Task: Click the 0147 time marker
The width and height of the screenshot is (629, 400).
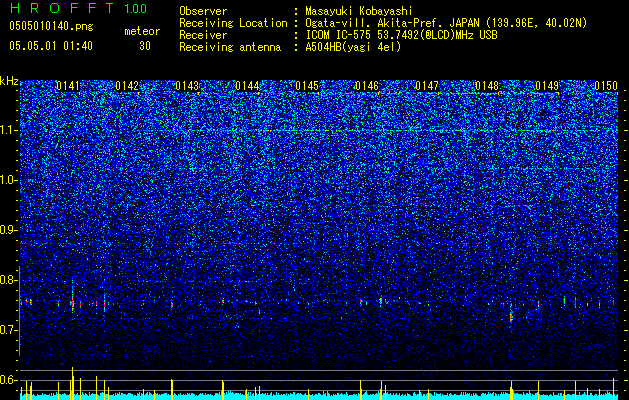Action: click(x=427, y=86)
